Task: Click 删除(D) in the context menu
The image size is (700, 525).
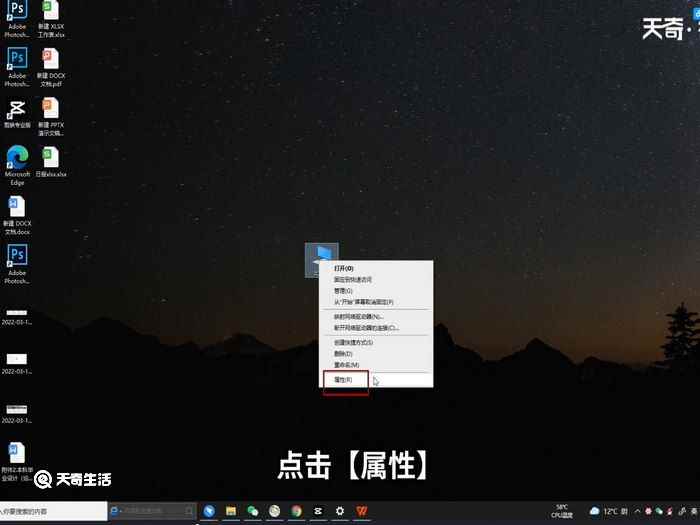Action: [343, 354]
